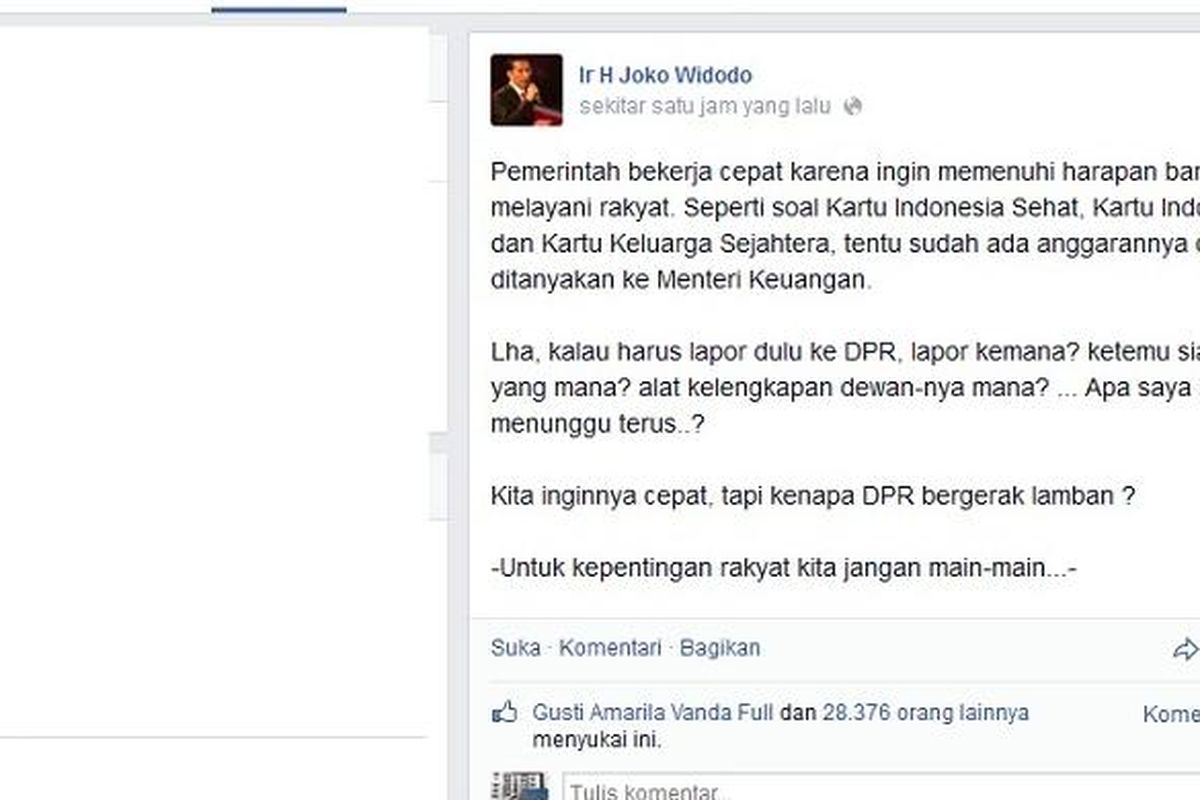Open the 'sekitar satu jam yang lalu' timestamp
Viewport: 1200px width, 800px height.
pyautogui.click(x=705, y=106)
